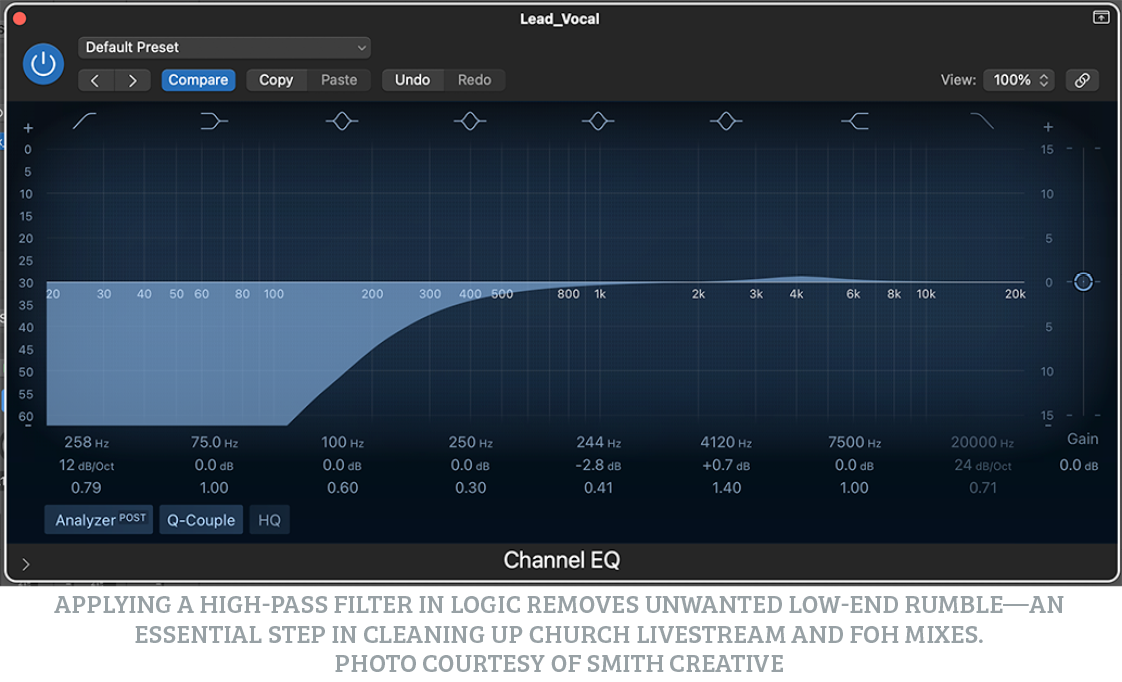
Task: Toggle the high shelf band icon
Action: 854,121
